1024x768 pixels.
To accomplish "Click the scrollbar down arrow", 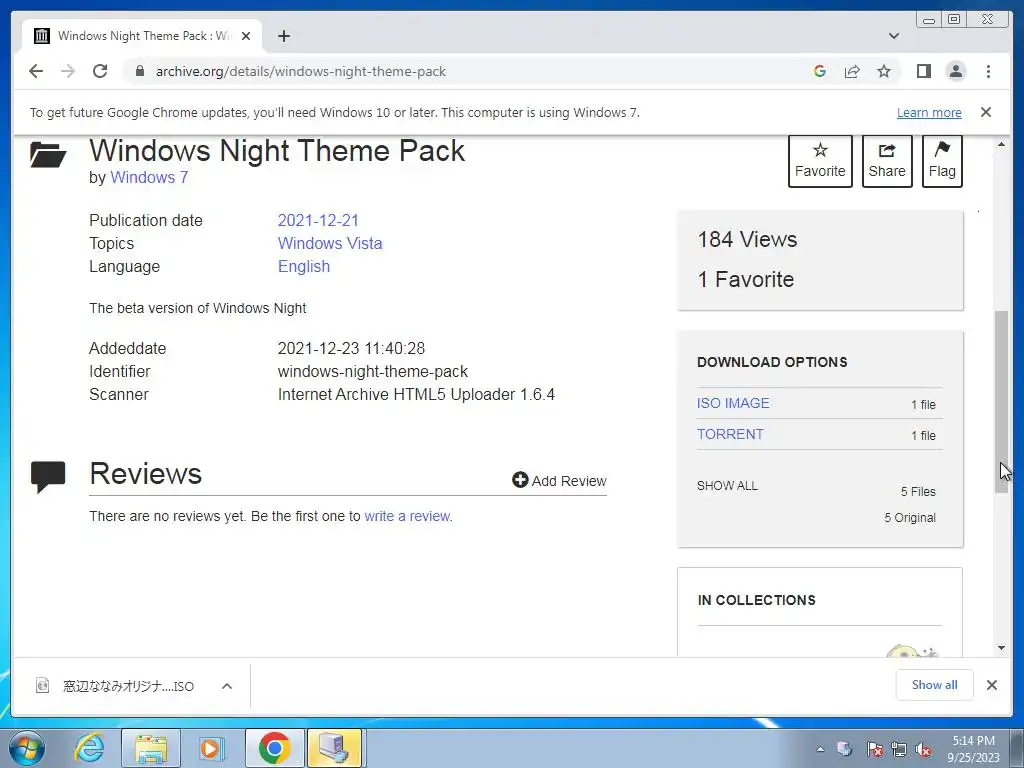I will click(x=1001, y=648).
